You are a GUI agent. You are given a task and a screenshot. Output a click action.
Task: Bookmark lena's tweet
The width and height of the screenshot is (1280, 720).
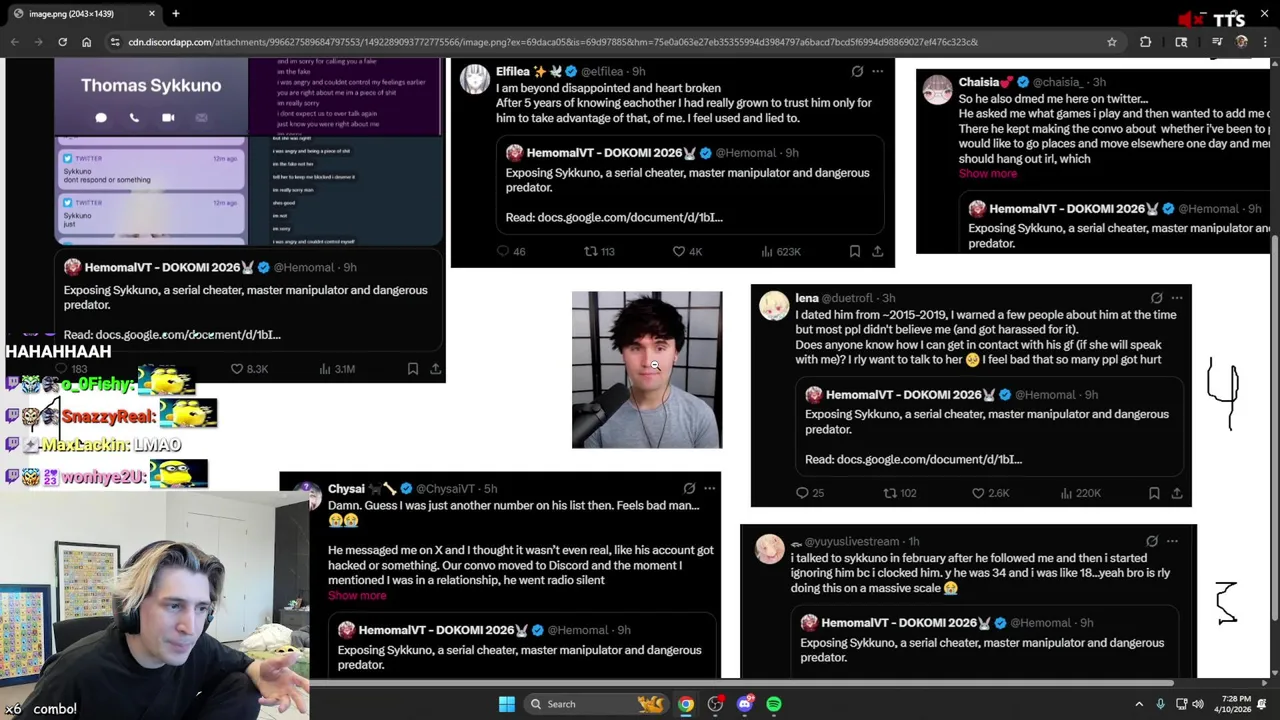1154,493
